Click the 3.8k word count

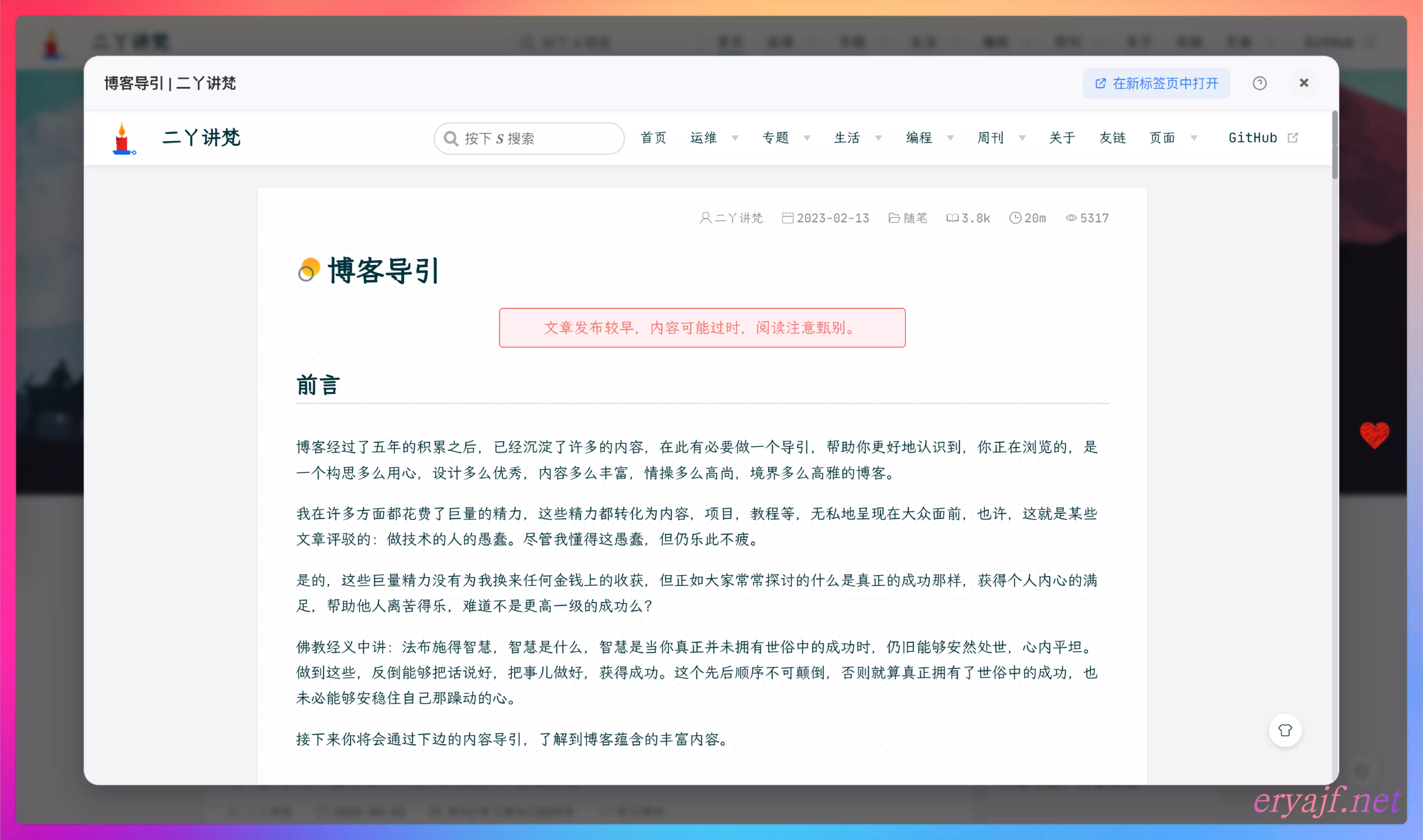(976, 218)
